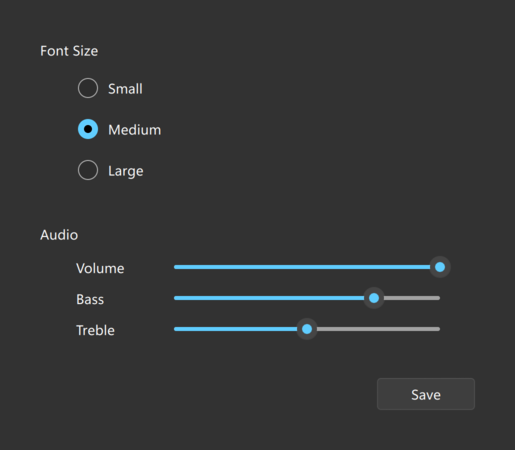Pick the Large font size radio button
515x450 pixels.
pyautogui.click(x=88, y=170)
